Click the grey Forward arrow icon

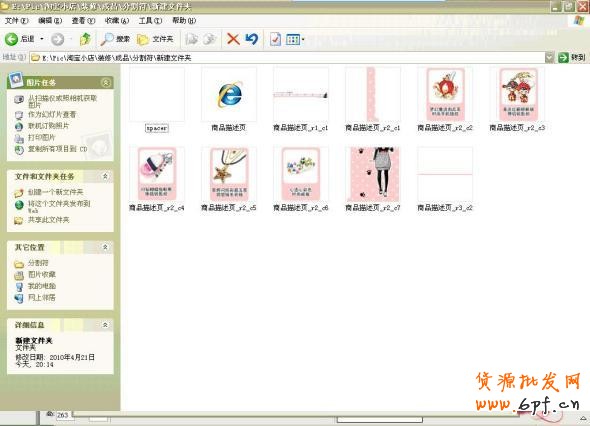pyautogui.click(x=58, y=39)
